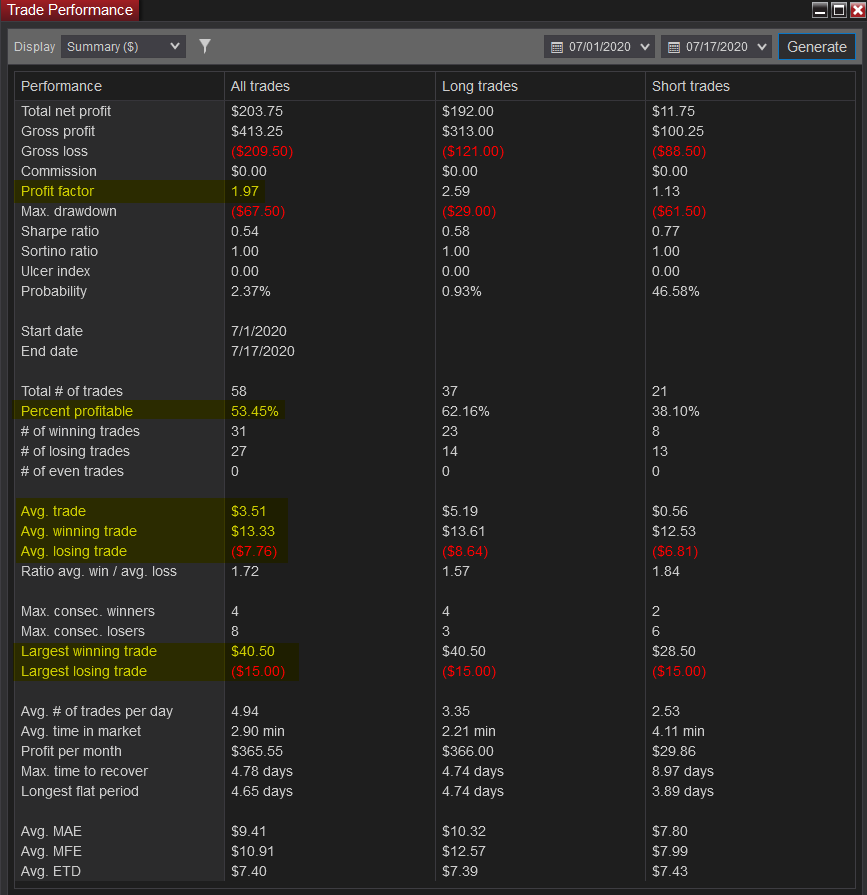Select the highlighted Avg. trade label
This screenshot has height=895, width=867.
tap(53, 511)
